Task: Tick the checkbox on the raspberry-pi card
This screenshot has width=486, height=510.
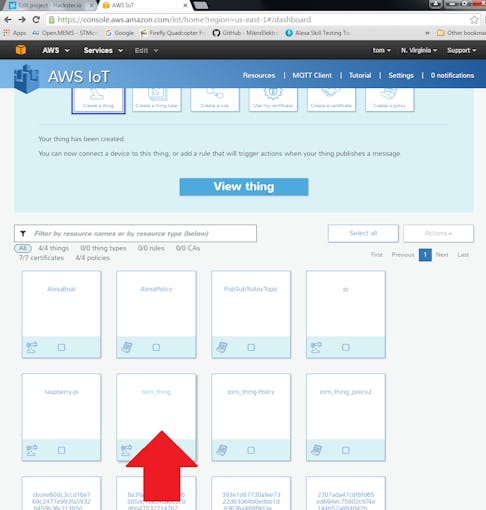Action: 61,450
